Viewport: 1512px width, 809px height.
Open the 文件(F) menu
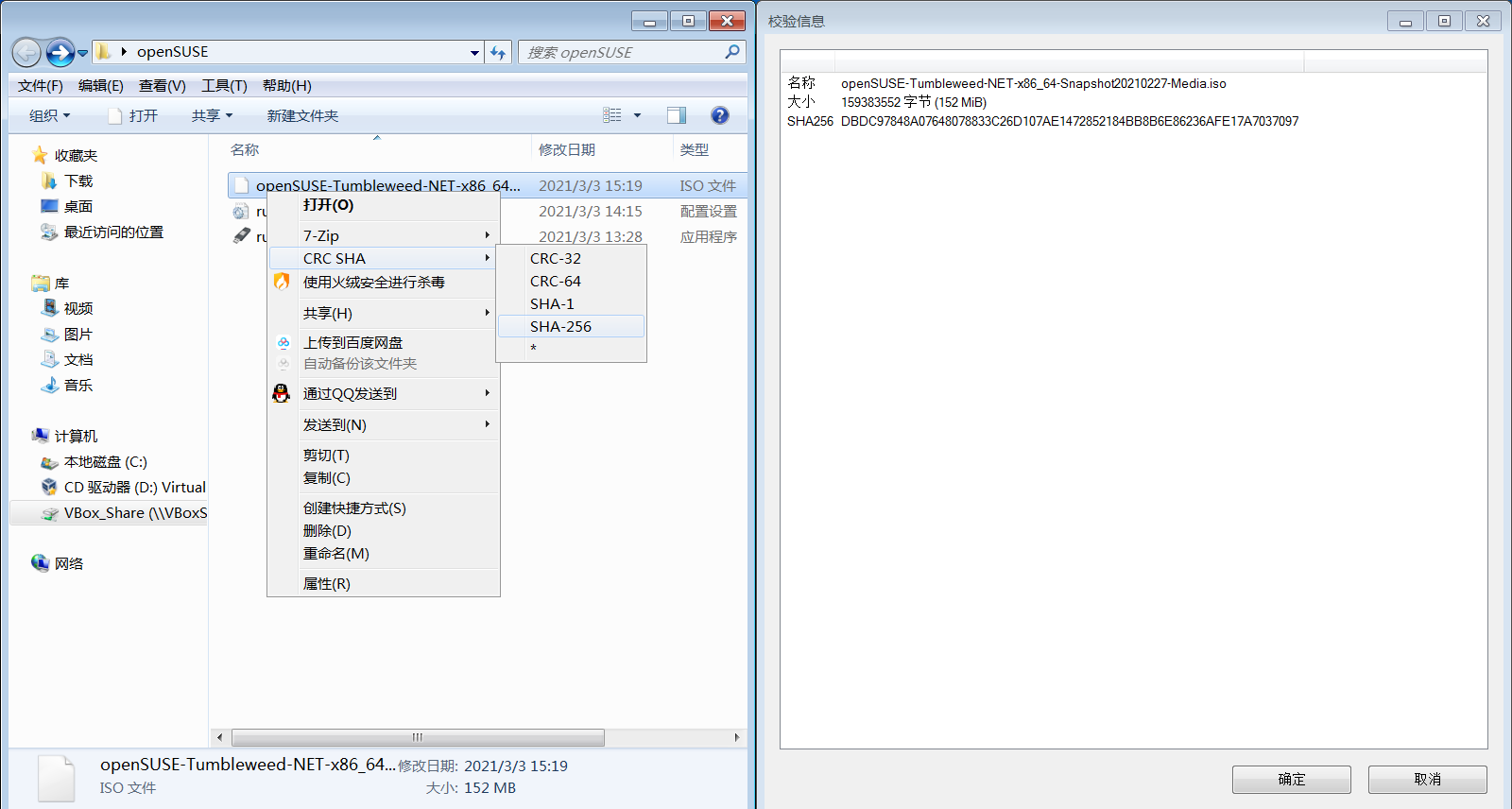pyautogui.click(x=41, y=85)
